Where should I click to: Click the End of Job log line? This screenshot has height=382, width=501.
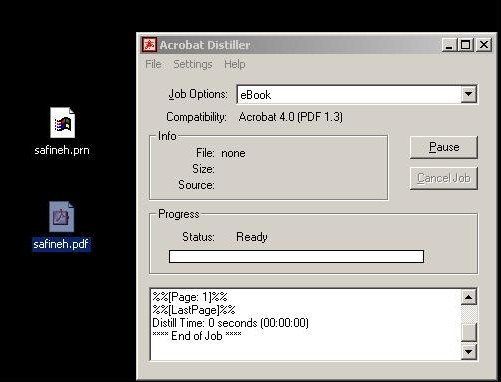click(x=197, y=336)
